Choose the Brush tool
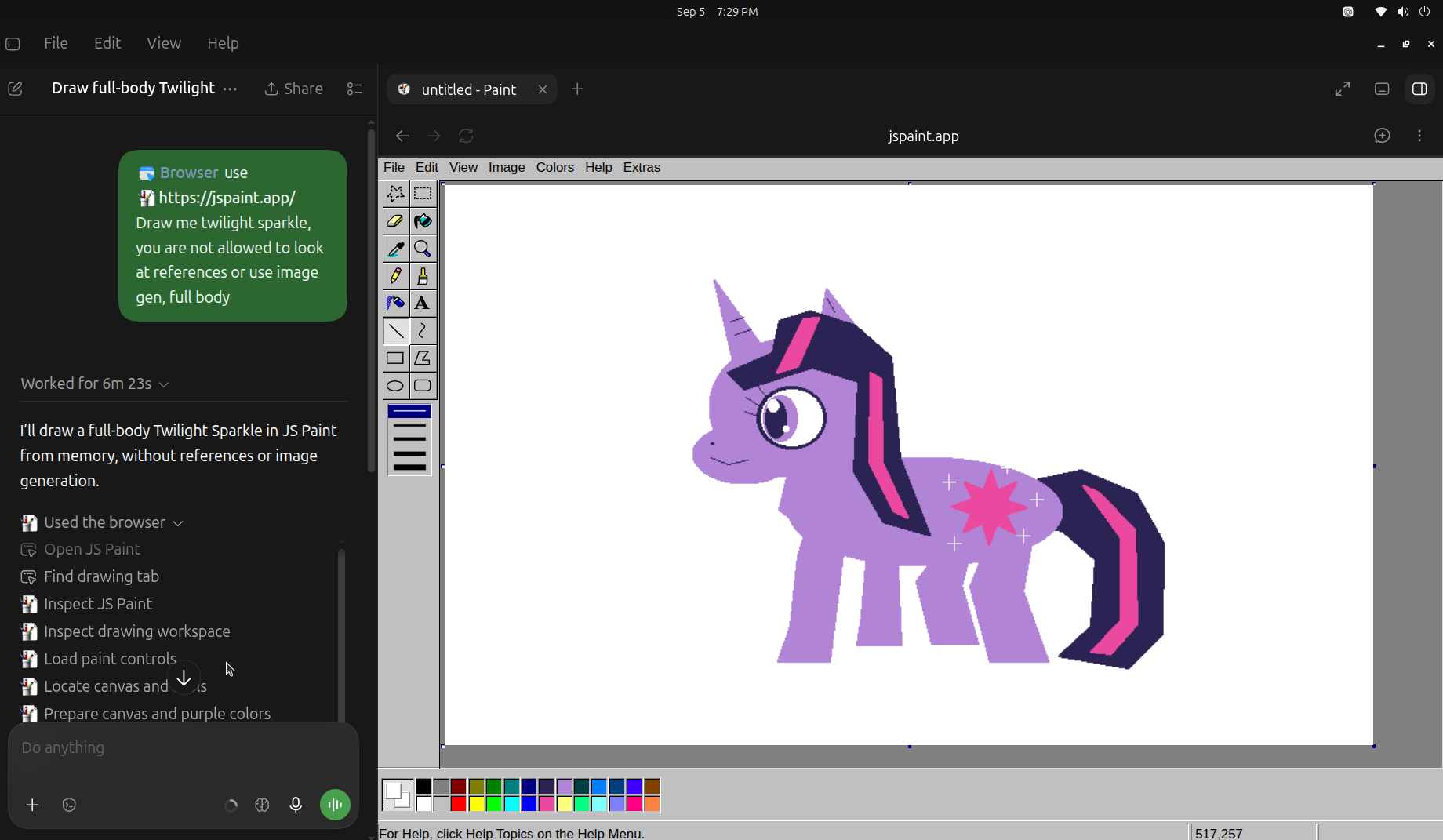 [423, 276]
